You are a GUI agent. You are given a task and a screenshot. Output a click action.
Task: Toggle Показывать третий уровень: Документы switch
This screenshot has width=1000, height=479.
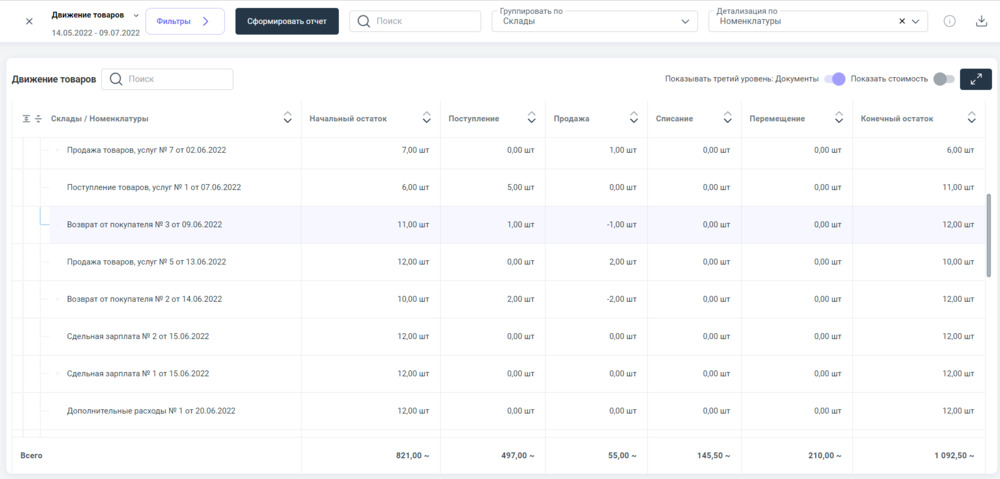pyautogui.click(x=836, y=79)
